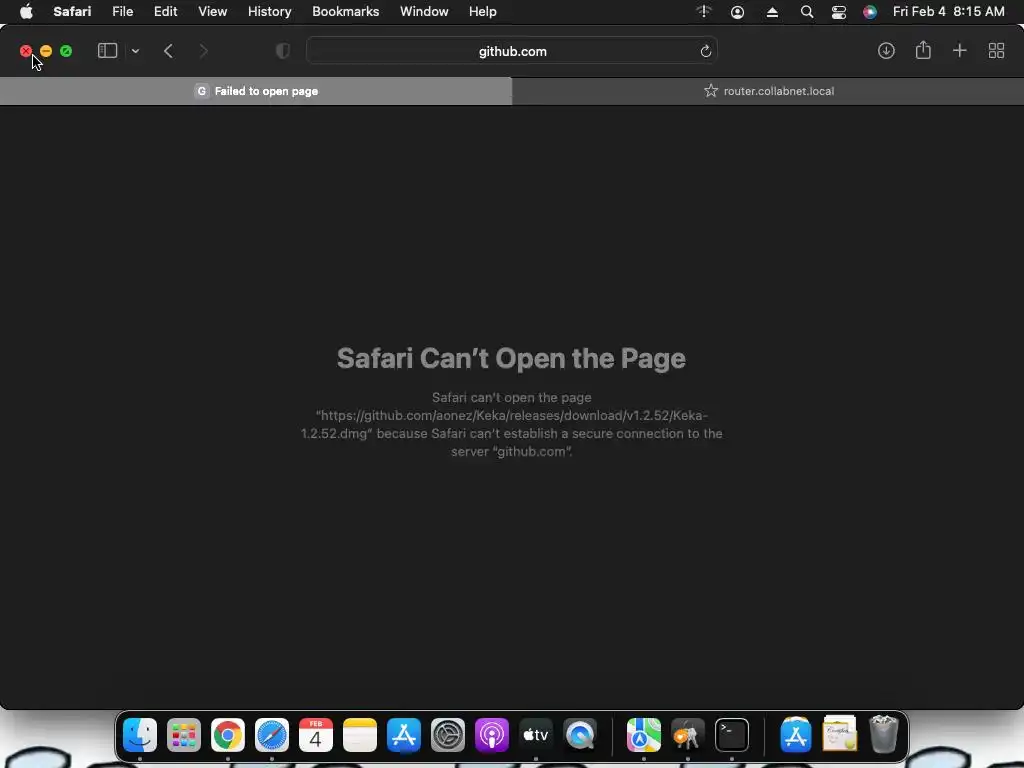Open the History menu
The image size is (1024, 768).
(269, 12)
